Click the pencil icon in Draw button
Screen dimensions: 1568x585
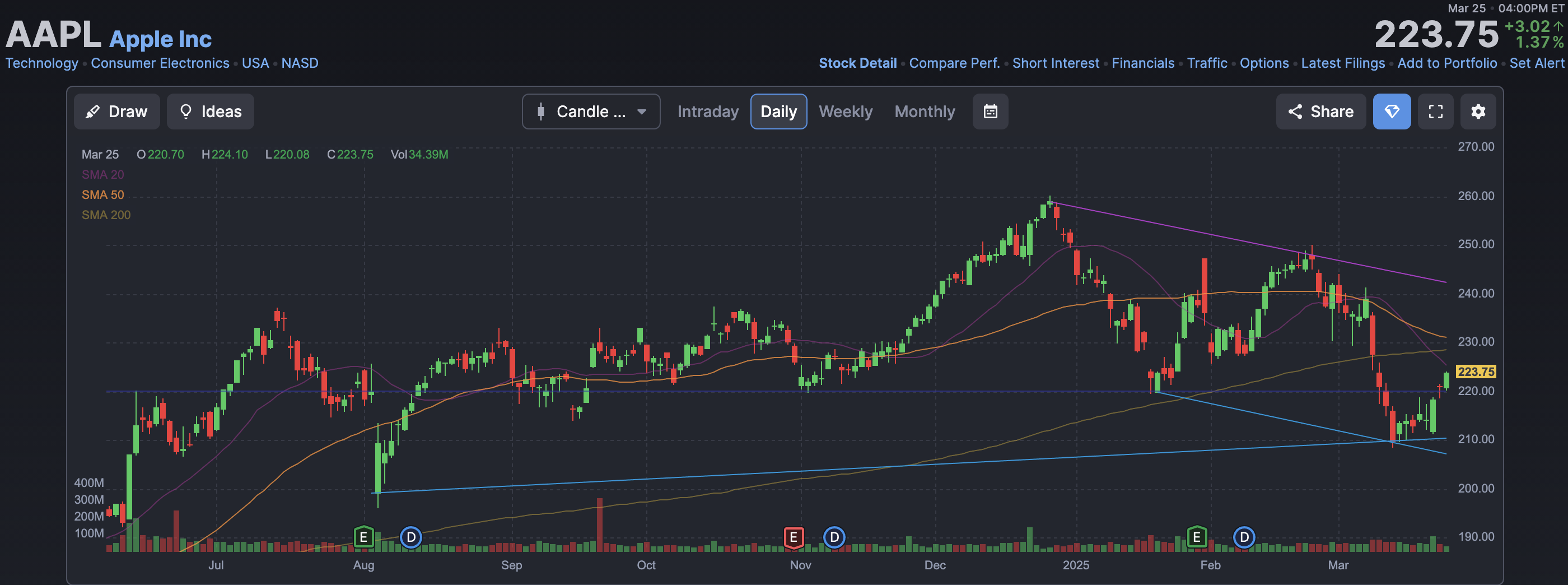tap(92, 112)
